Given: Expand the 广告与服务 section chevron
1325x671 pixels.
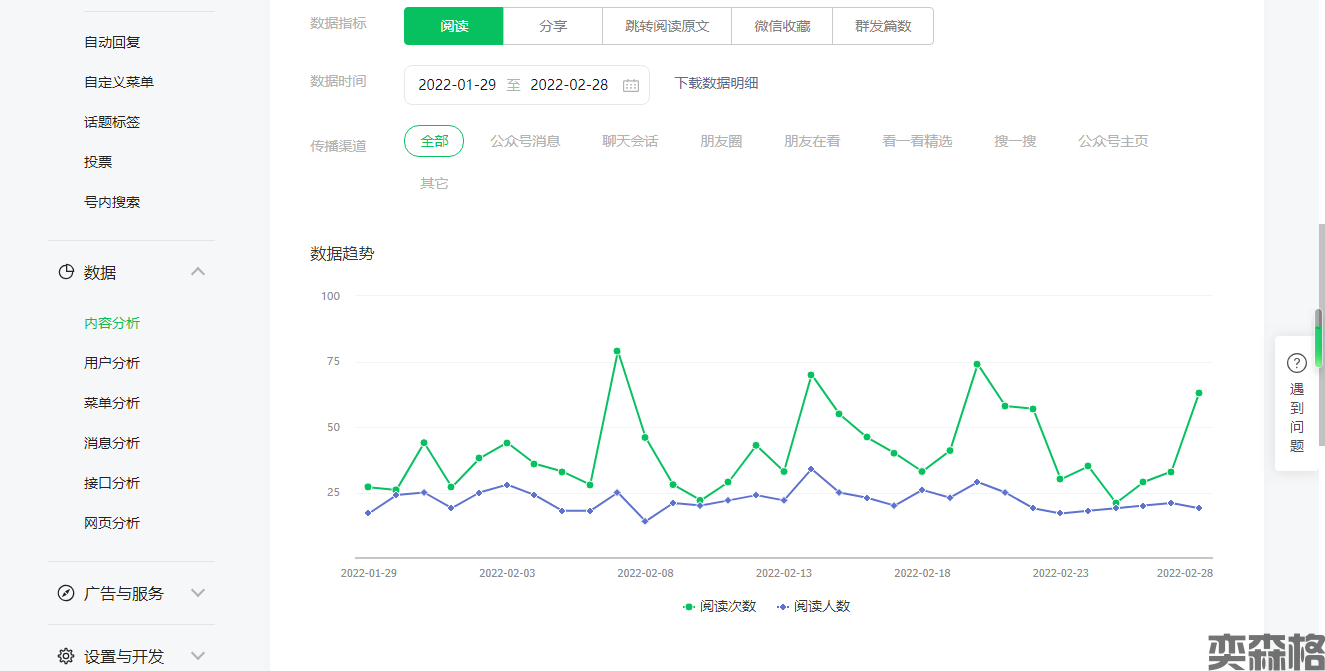Looking at the screenshot, I should coord(198,593).
